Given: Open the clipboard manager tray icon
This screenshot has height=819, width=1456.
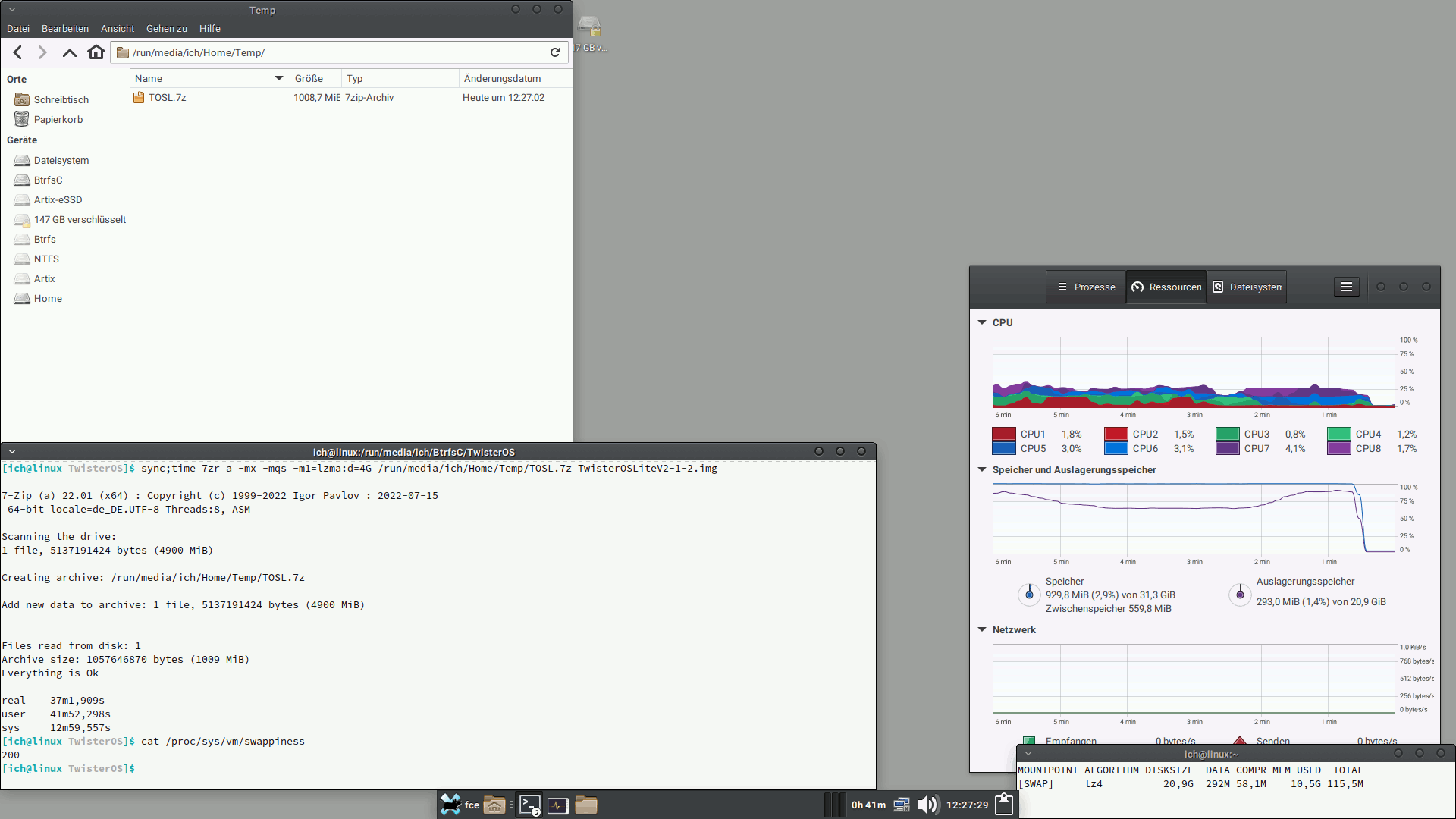Looking at the screenshot, I should coord(1003,805).
